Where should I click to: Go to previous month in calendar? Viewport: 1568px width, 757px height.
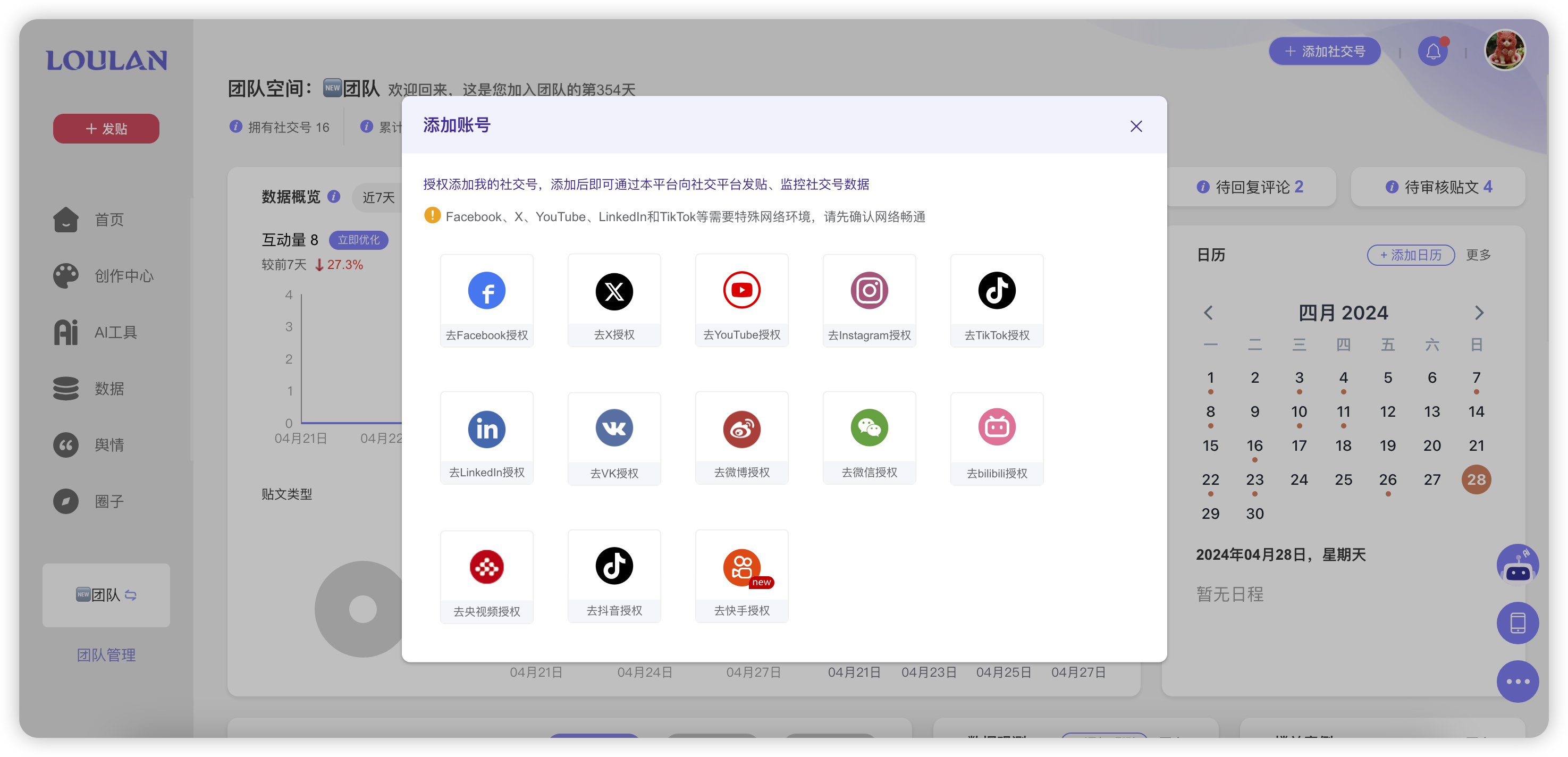pyautogui.click(x=1208, y=313)
